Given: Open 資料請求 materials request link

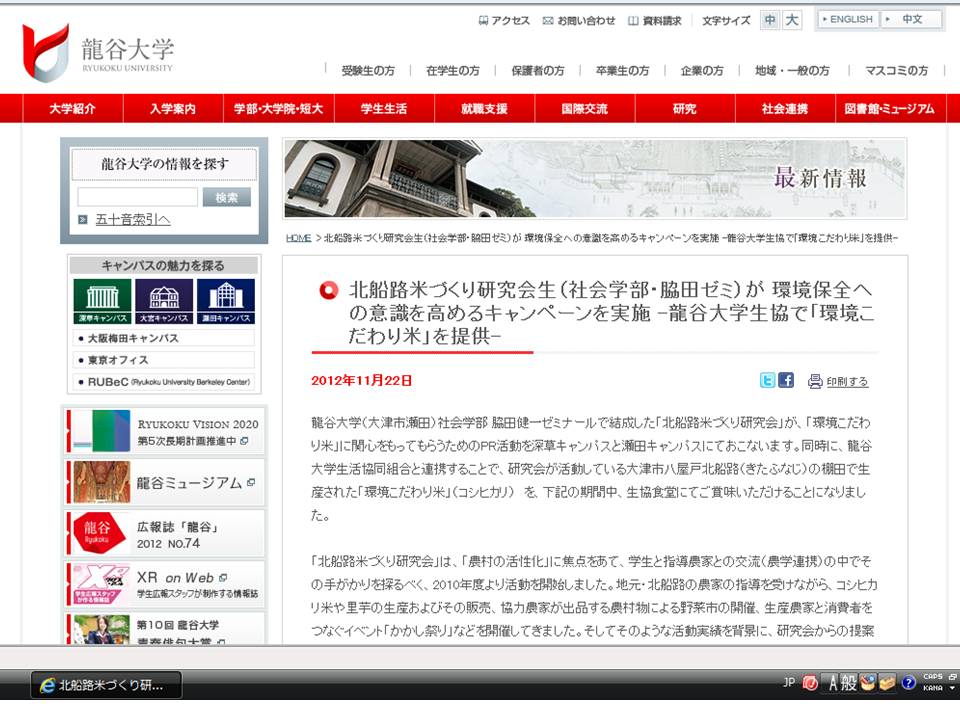Looking at the screenshot, I should point(654,21).
